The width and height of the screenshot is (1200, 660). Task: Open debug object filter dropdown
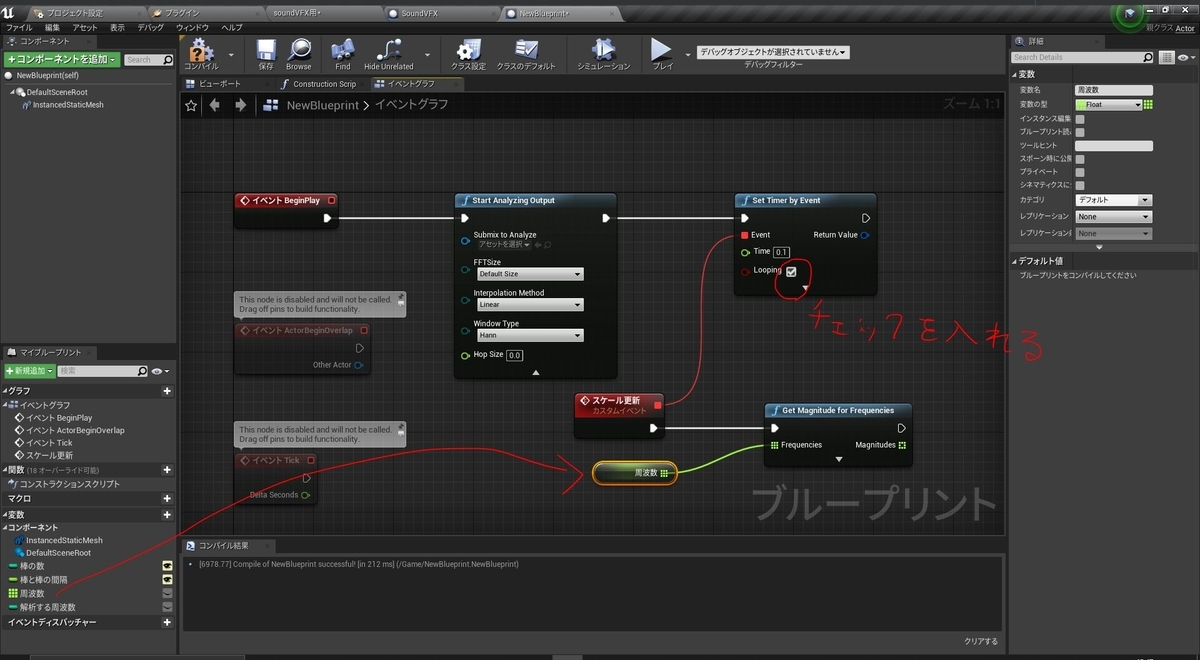coord(773,52)
